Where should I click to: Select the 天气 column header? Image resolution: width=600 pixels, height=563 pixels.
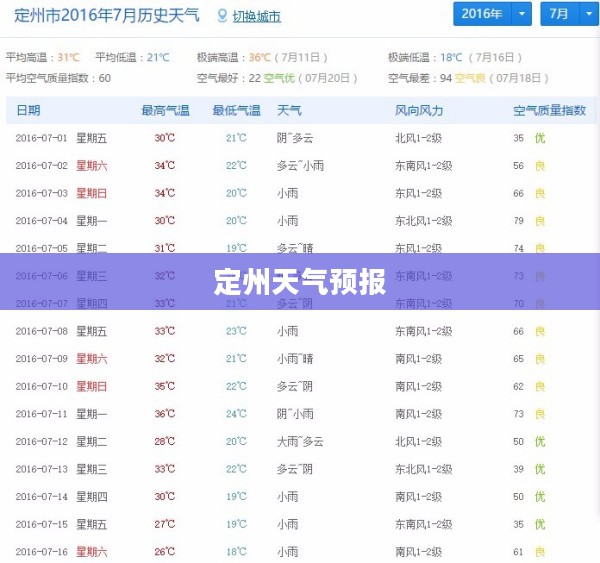(289, 110)
